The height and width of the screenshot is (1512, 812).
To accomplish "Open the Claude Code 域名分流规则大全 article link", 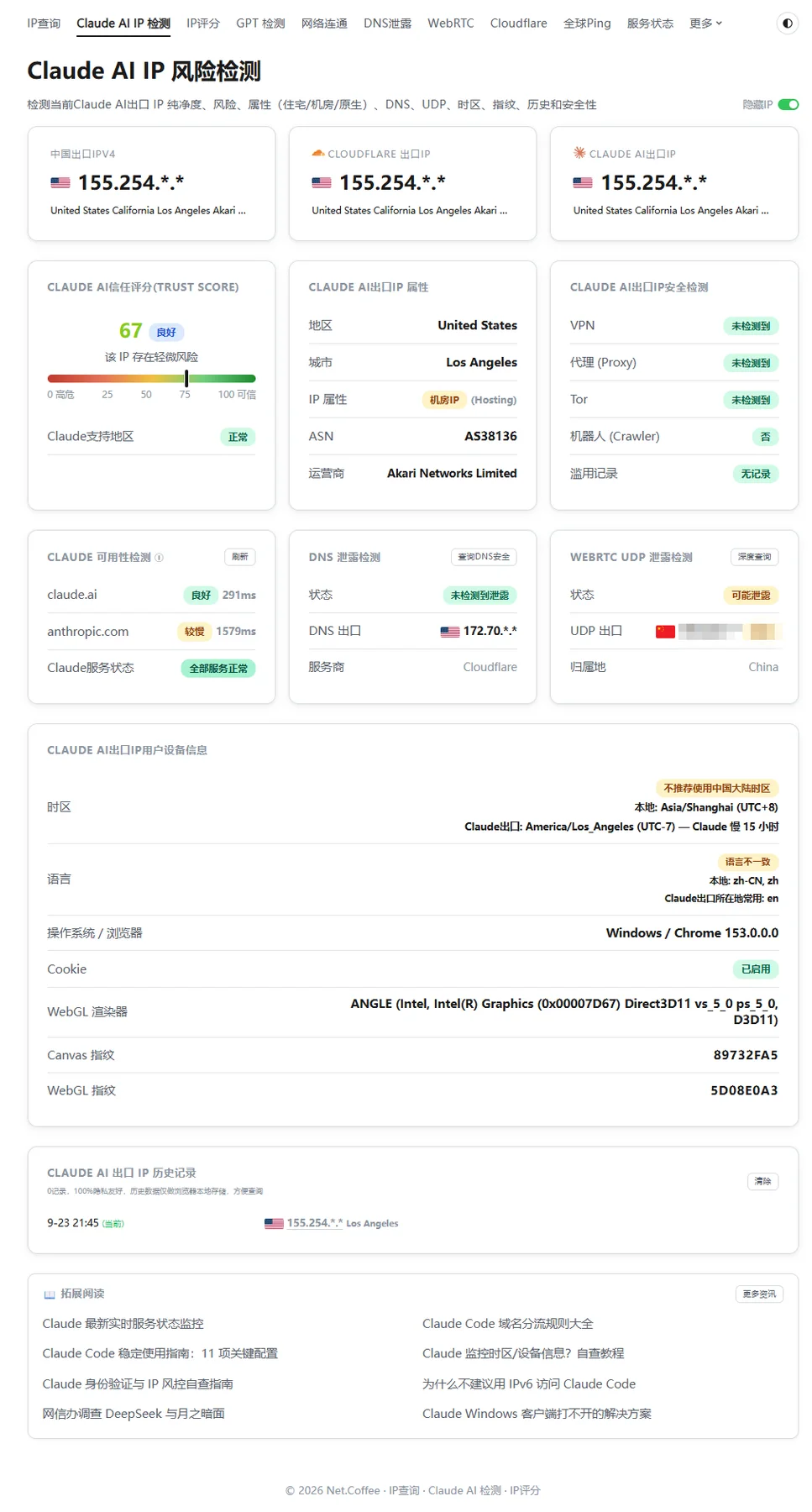I will (508, 1324).
